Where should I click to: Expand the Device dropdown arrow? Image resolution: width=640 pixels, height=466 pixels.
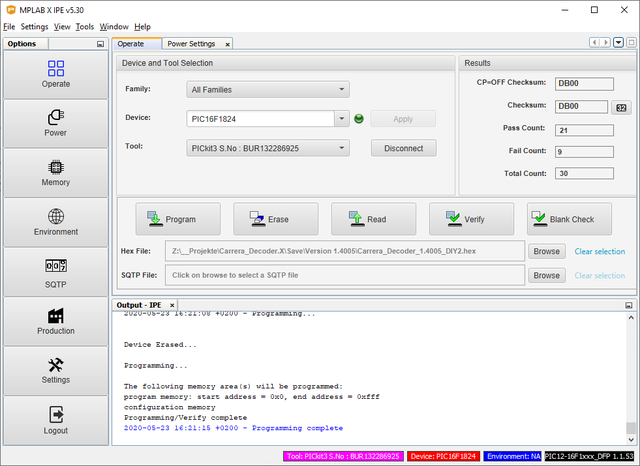[342, 119]
